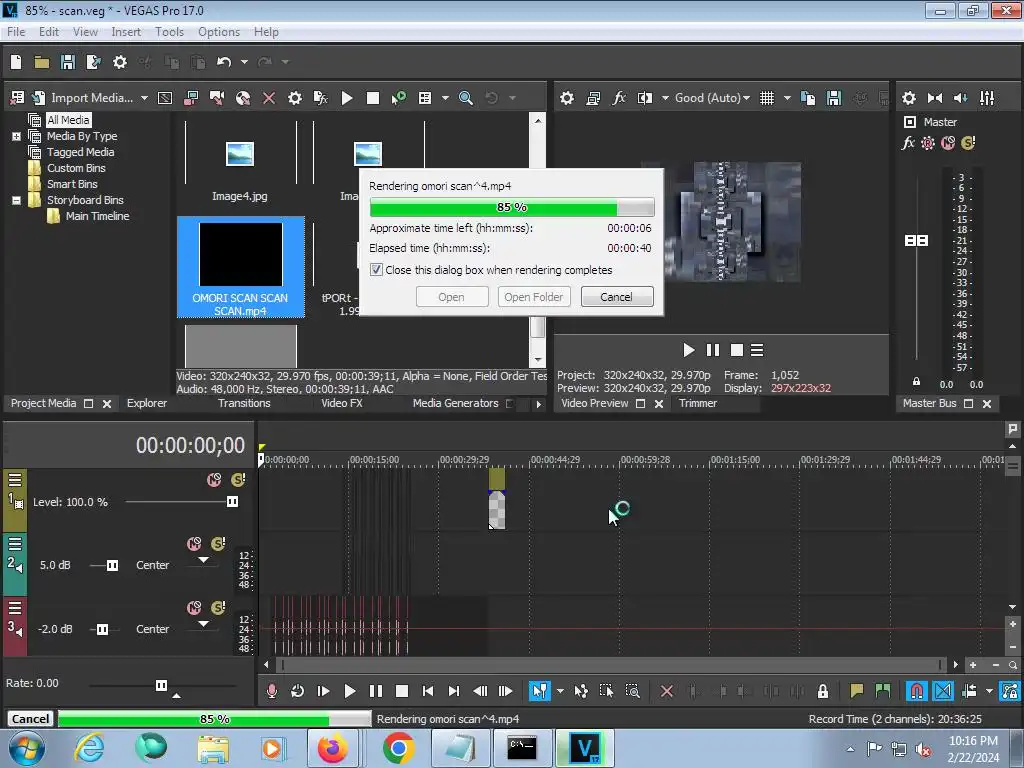
Task: Open the Undo history dropdown arrow
Action: pos(244,62)
